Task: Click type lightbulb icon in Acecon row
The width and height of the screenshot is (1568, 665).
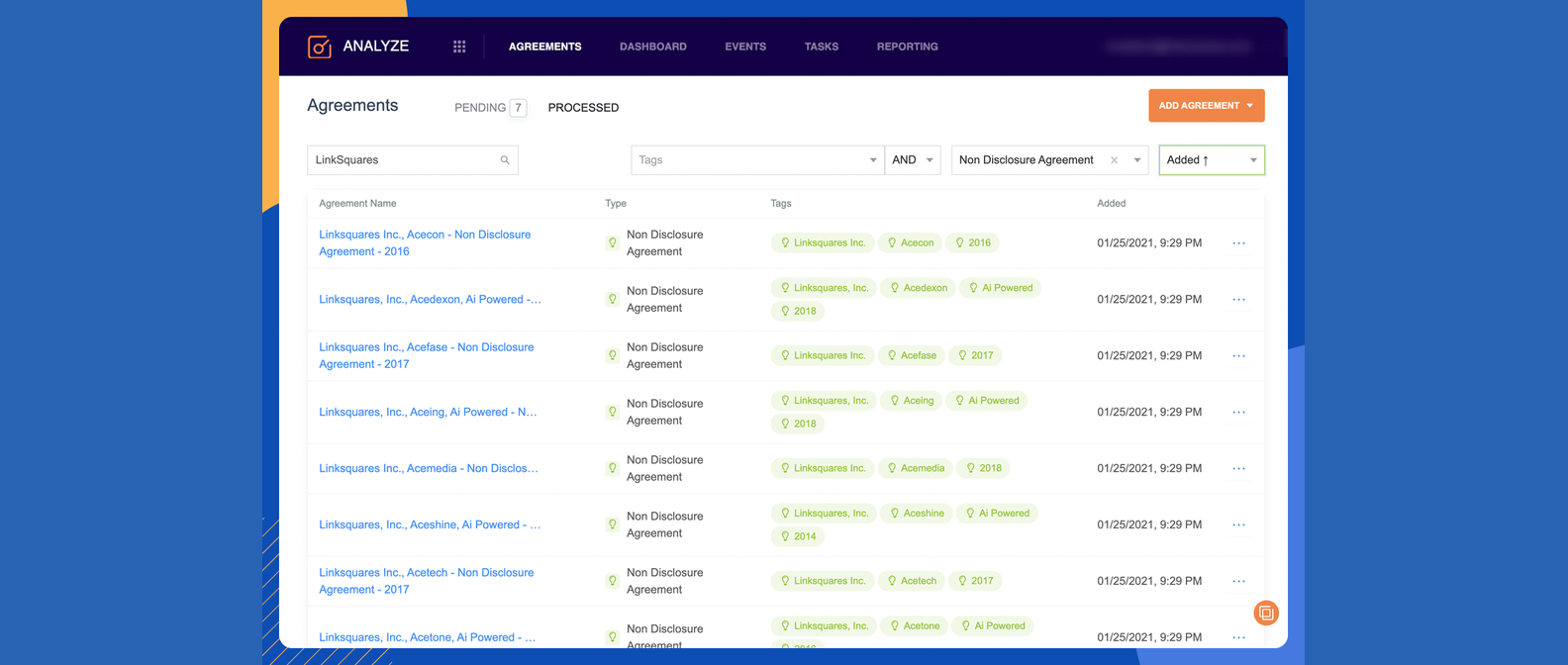Action: [612, 243]
